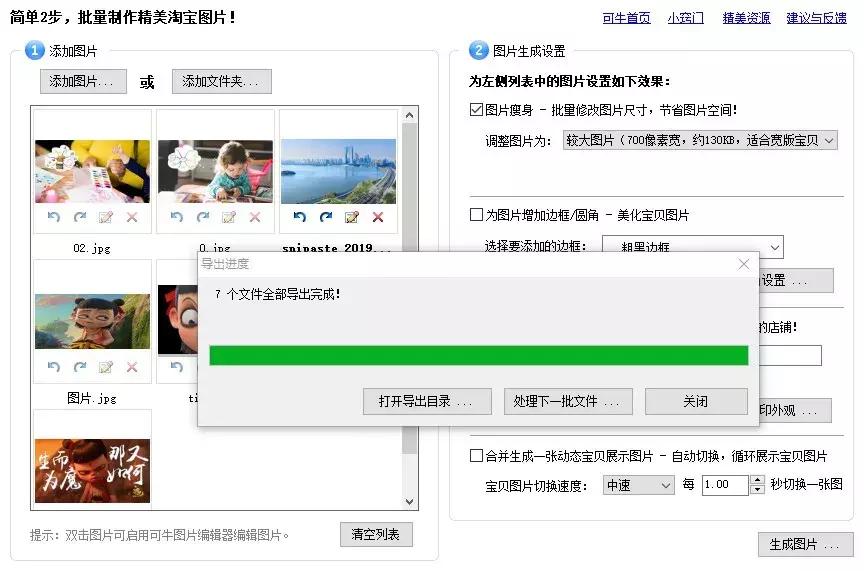Edit icon under 0.jpg thumbnail
The image size is (864, 571).
[229, 217]
